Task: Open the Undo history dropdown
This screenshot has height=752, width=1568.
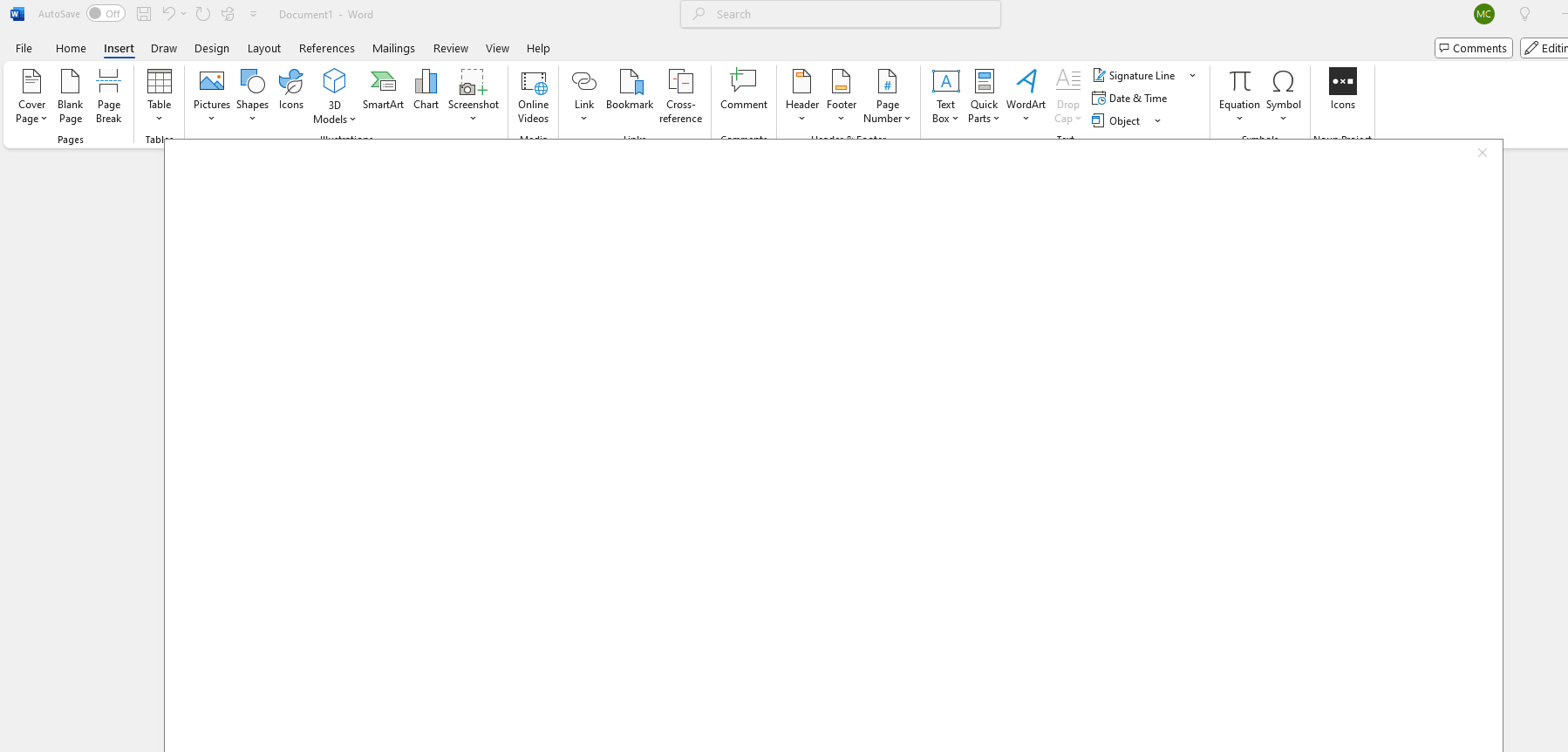Action: [x=184, y=14]
